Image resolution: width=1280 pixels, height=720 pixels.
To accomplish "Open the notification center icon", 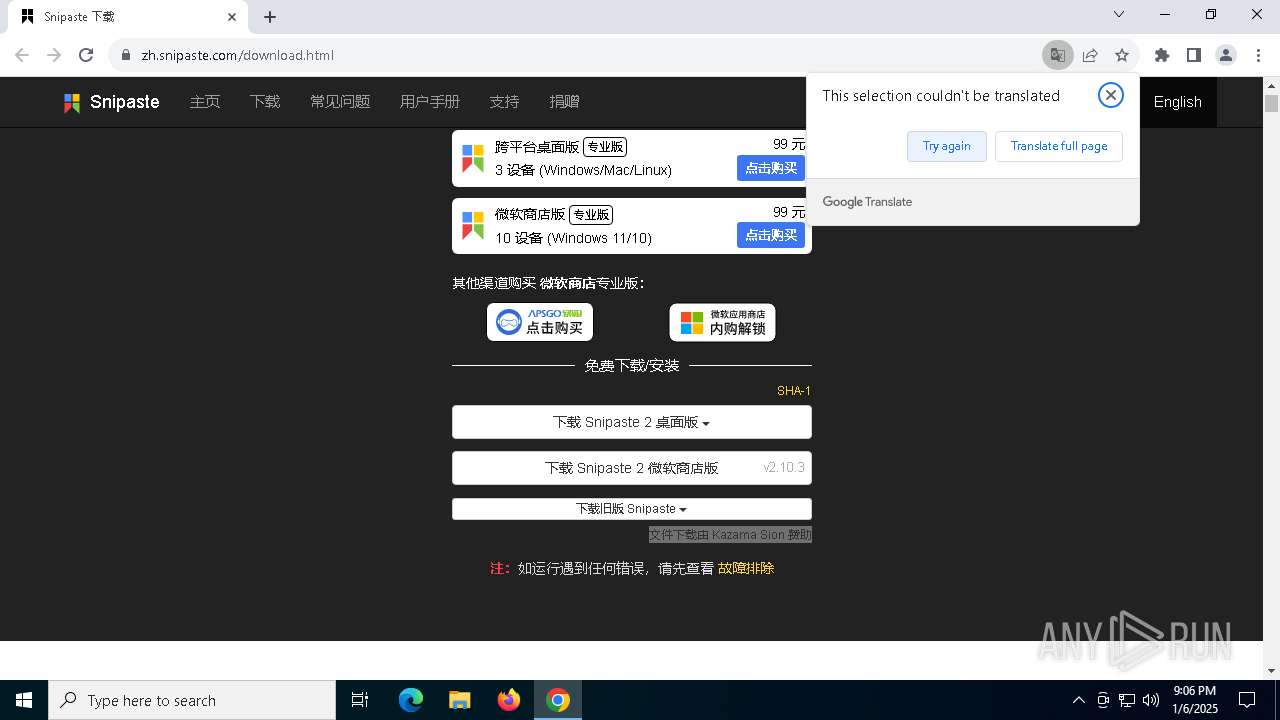I will 1247,700.
